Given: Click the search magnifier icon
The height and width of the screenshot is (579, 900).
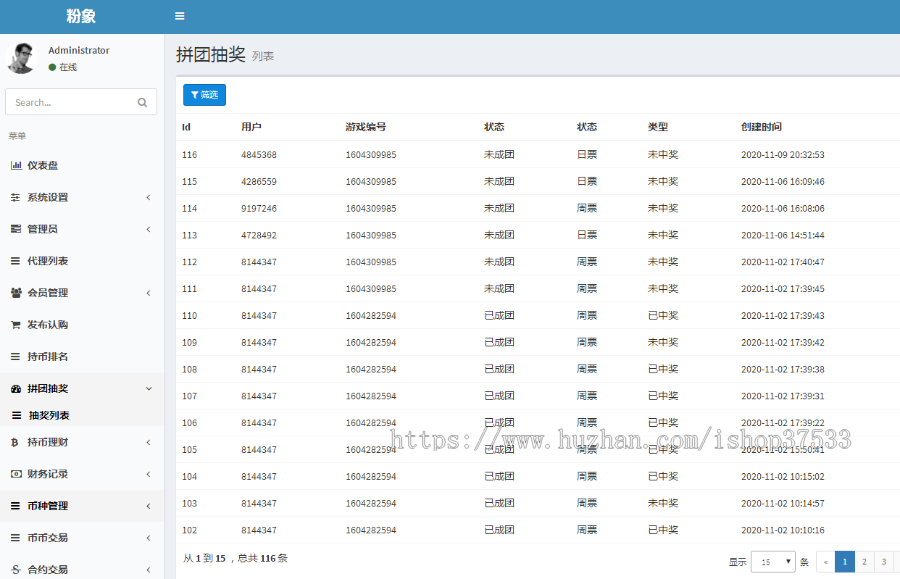Looking at the screenshot, I should coord(142,103).
